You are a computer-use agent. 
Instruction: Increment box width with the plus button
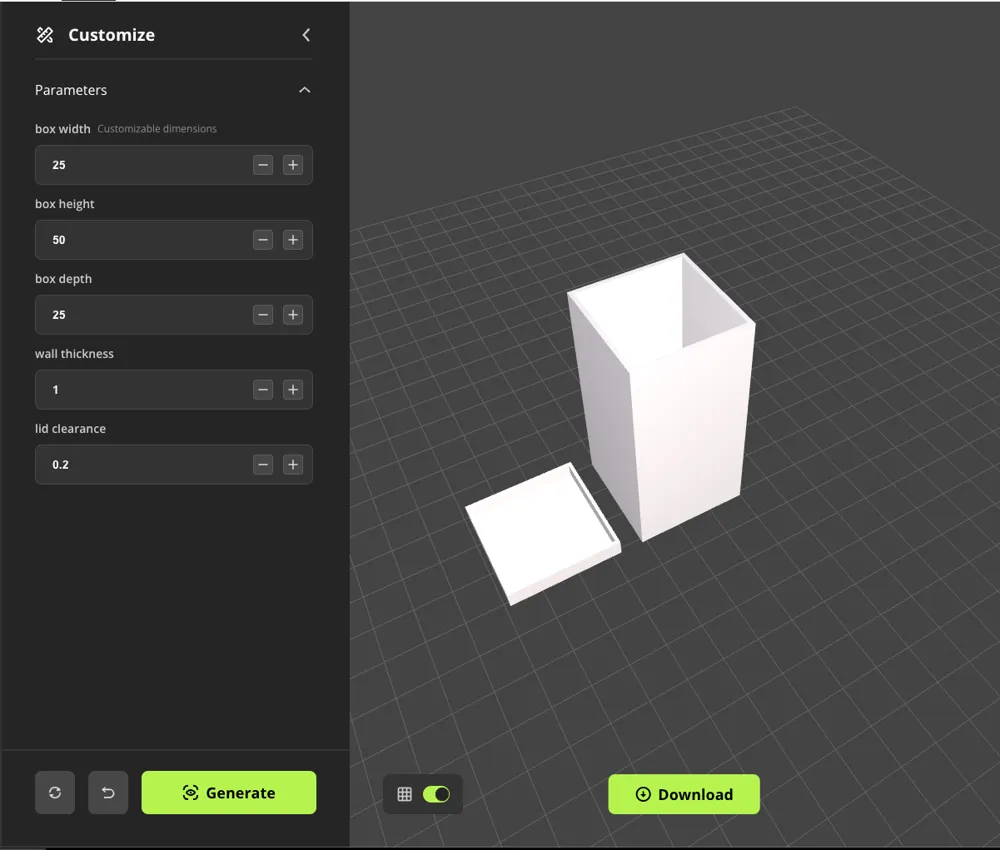293,164
